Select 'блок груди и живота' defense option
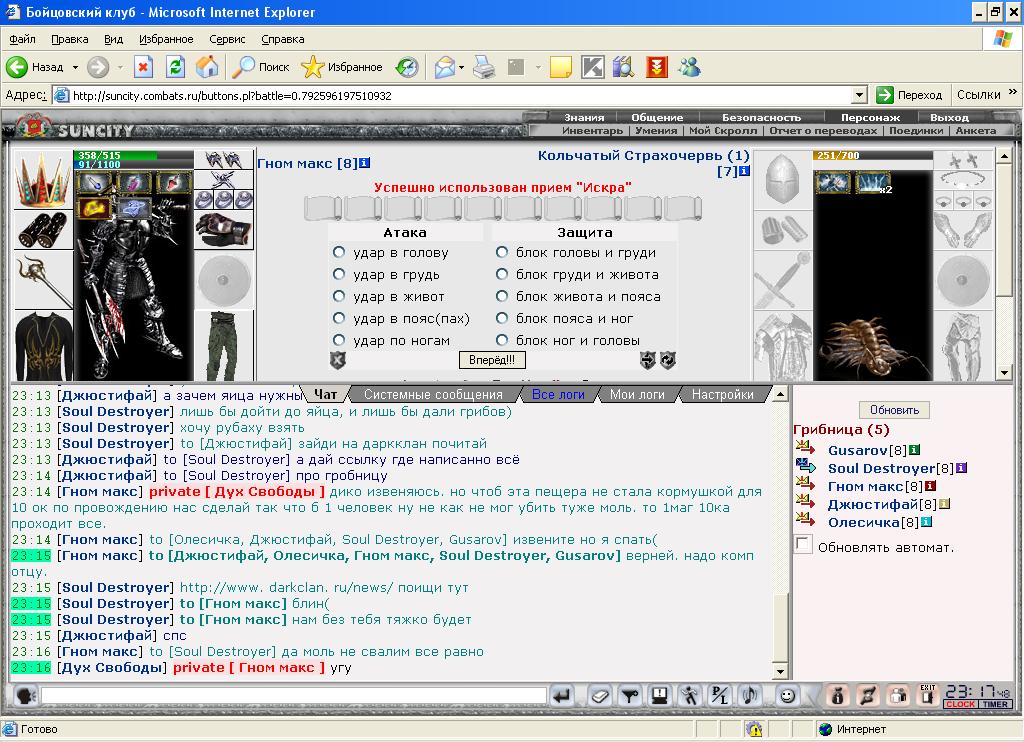This screenshot has width=1024, height=742. 502,274
